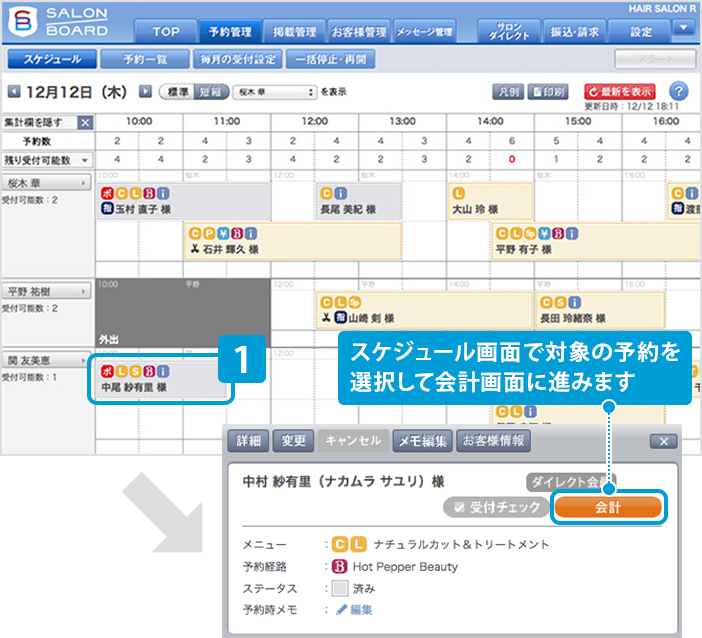
Task: Open the サロンダイレクト tab
Action: coord(509,31)
